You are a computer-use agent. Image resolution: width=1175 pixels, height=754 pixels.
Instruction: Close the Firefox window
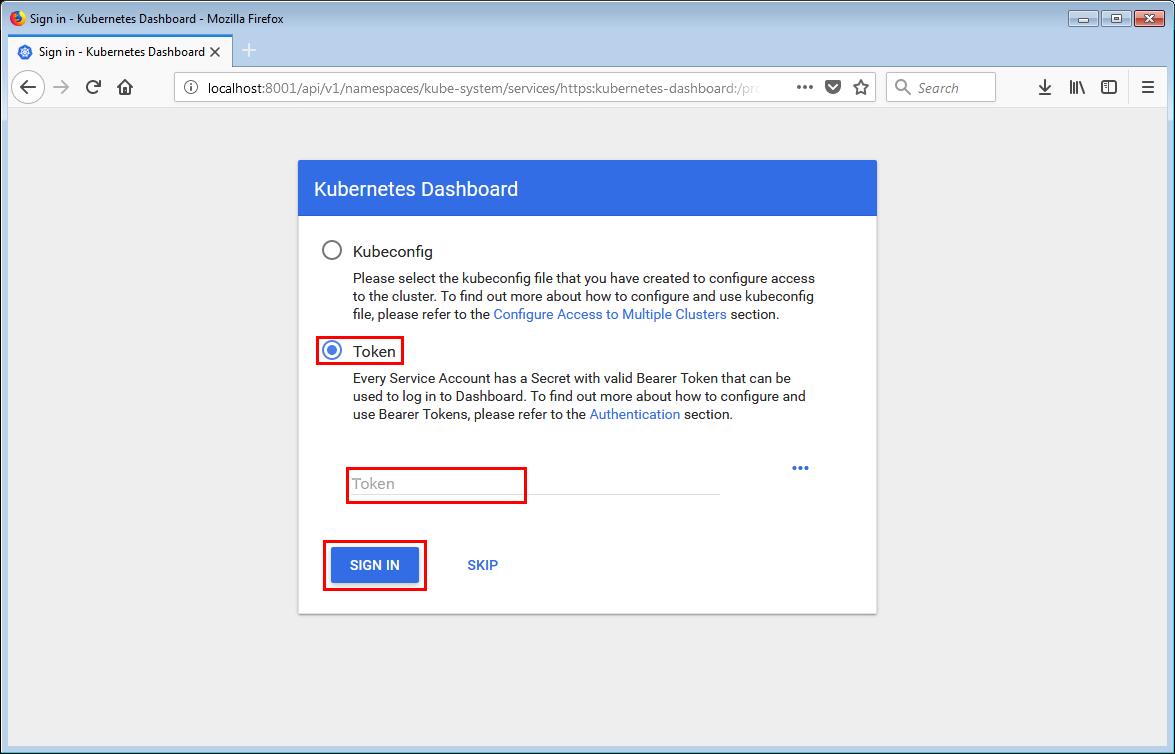click(x=1150, y=18)
